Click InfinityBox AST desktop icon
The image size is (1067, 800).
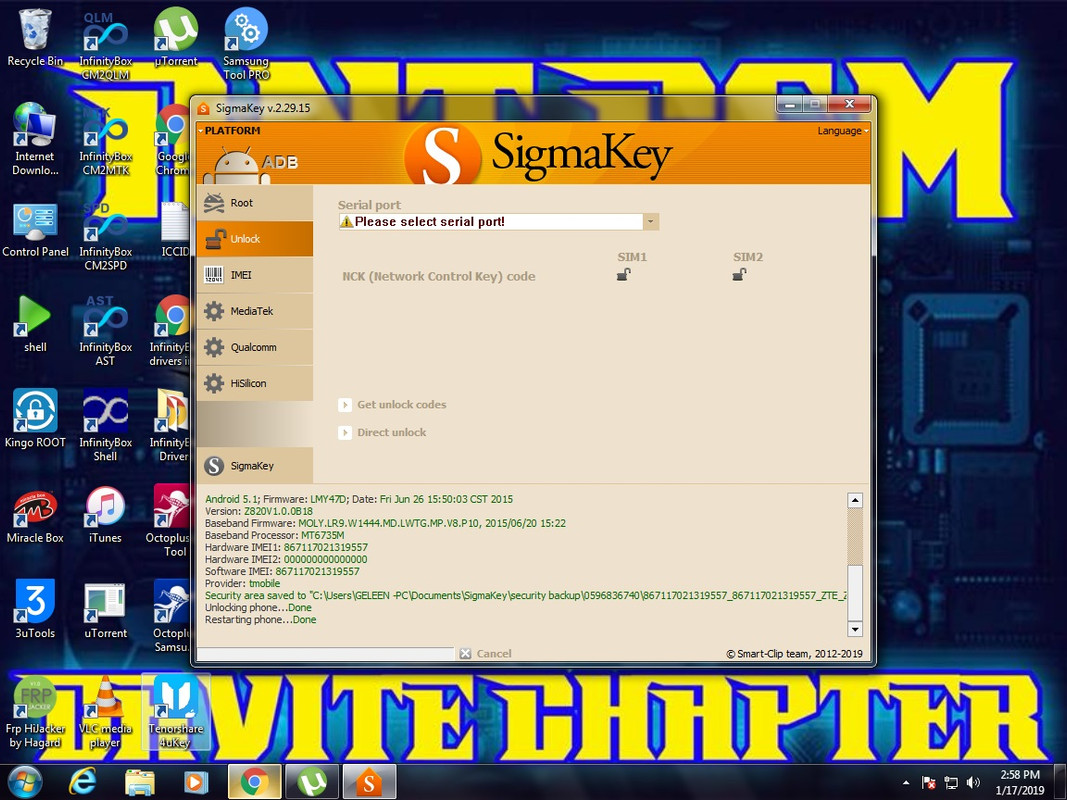105,331
